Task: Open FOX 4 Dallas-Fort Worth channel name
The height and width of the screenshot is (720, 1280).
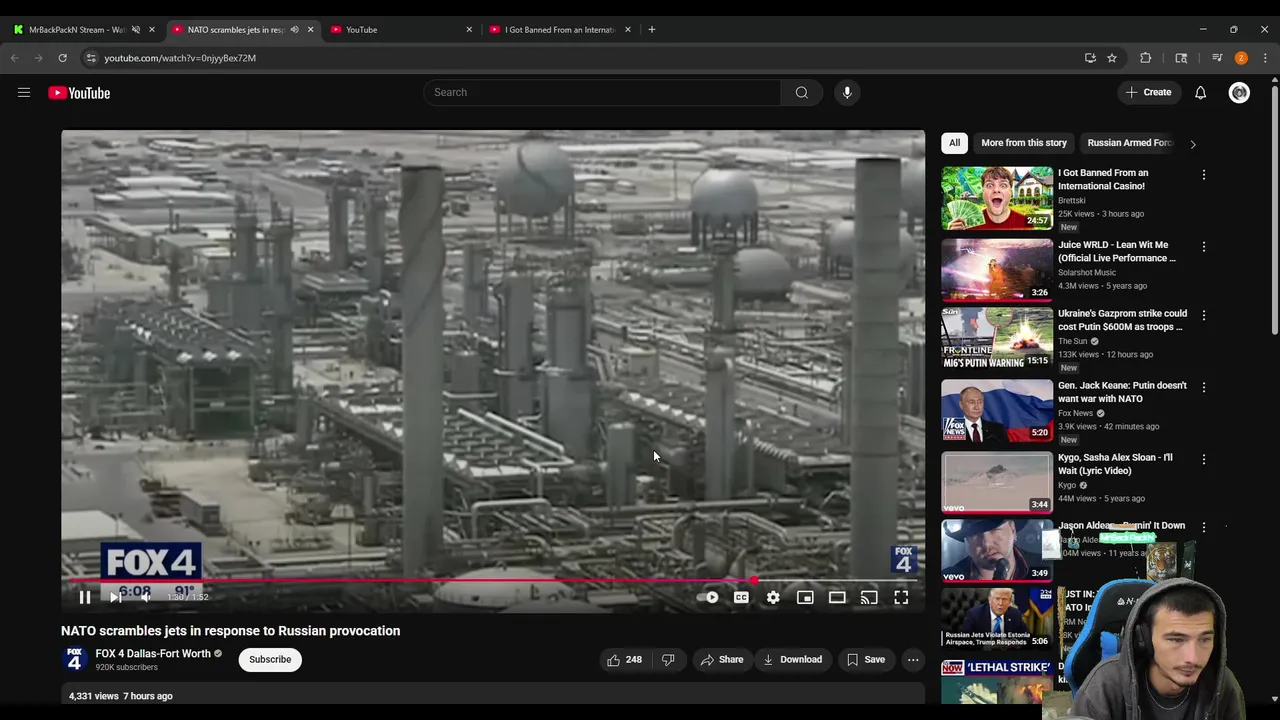Action: click(x=153, y=654)
